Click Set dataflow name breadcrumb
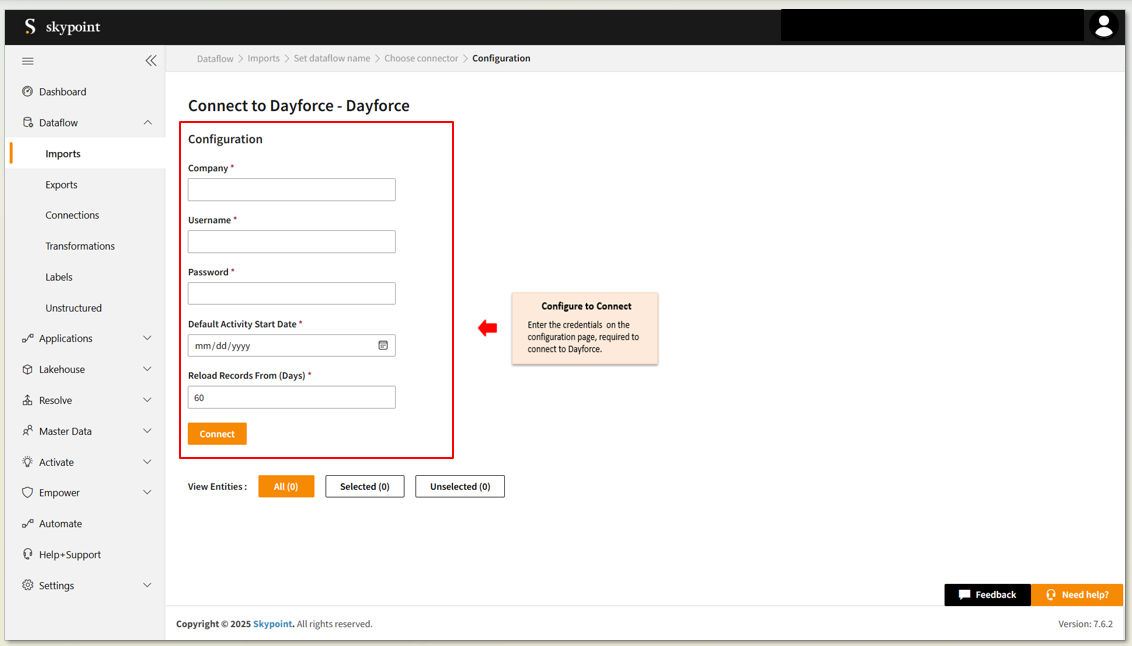Screen dimensions: 1132x646 tap(332, 58)
